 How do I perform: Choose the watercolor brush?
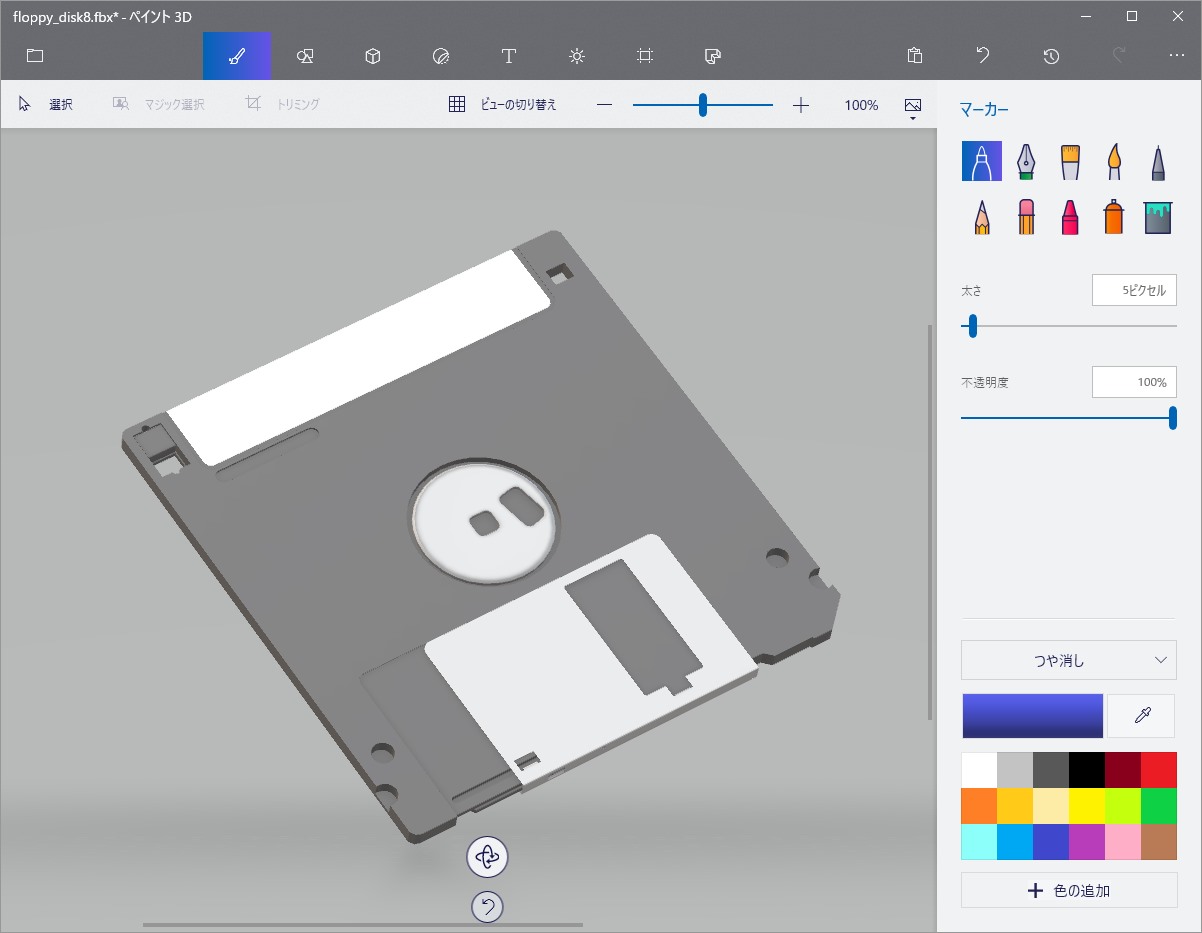(1114, 161)
